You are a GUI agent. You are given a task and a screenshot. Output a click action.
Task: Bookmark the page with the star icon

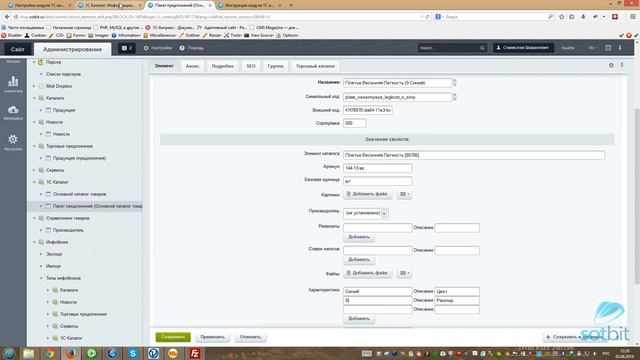coord(562,17)
